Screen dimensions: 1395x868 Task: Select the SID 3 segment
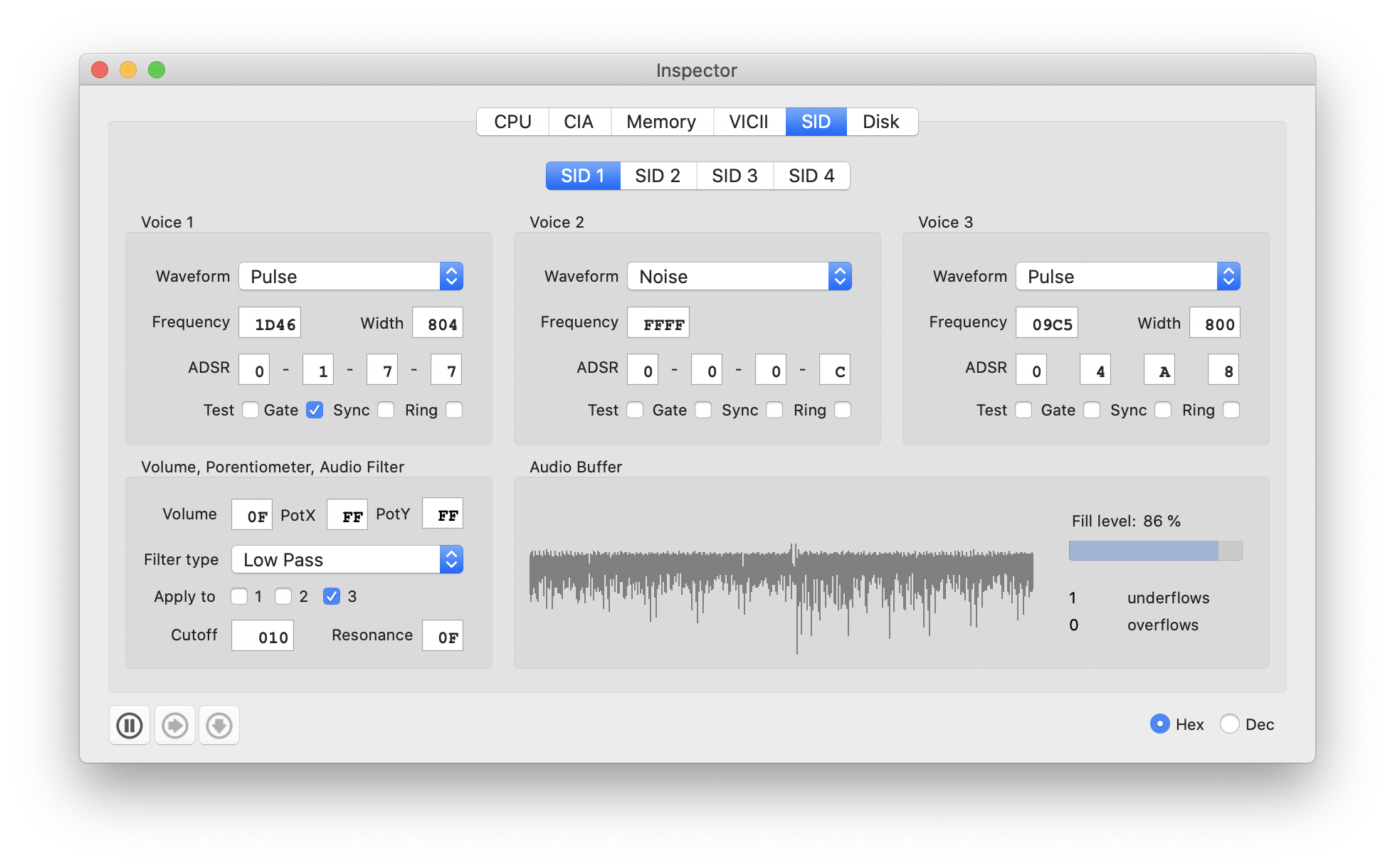[x=735, y=176]
